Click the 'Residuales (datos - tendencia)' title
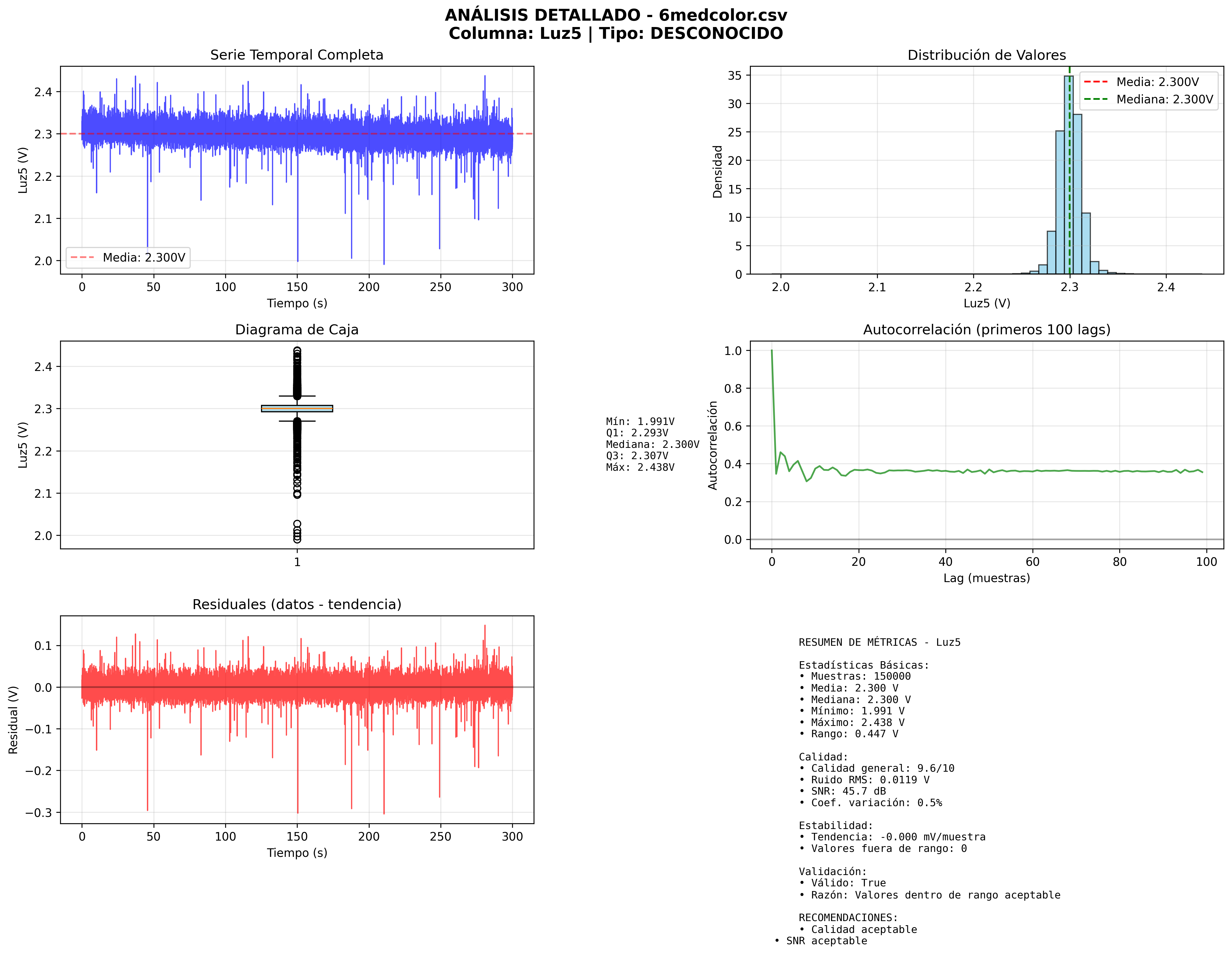1232x966 pixels. point(296,605)
